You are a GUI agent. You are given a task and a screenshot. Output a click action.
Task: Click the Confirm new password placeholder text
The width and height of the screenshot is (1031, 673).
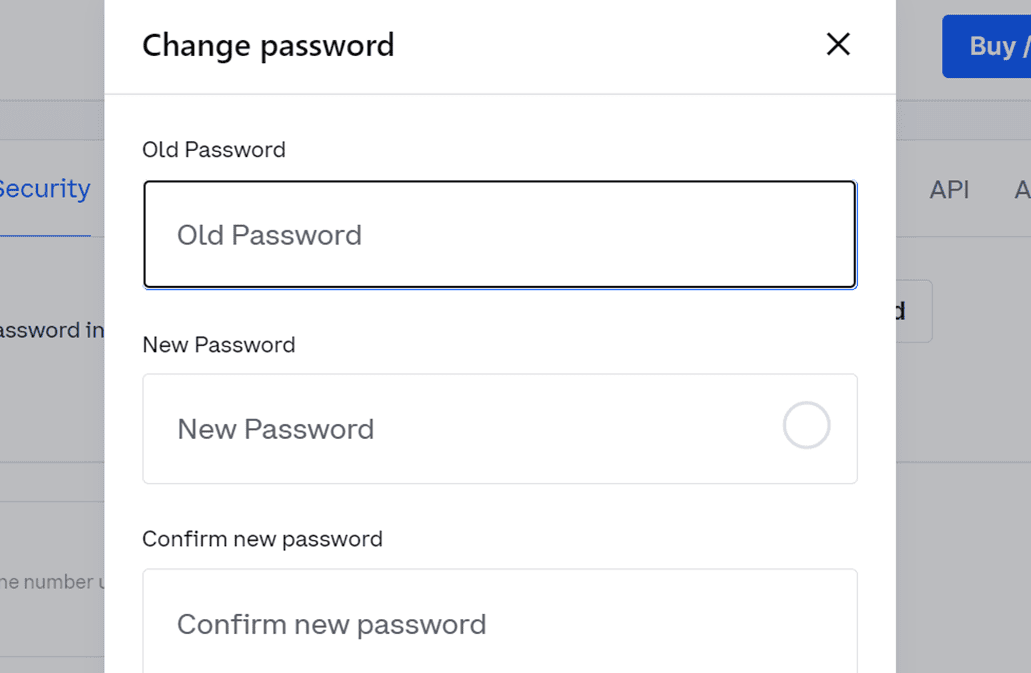pos(331,624)
